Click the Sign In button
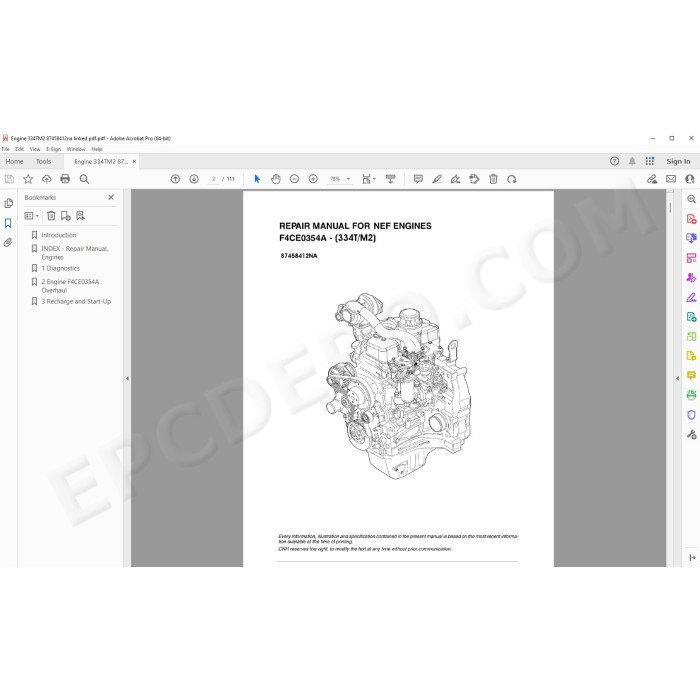The height and width of the screenshot is (700, 700). [678, 161]
